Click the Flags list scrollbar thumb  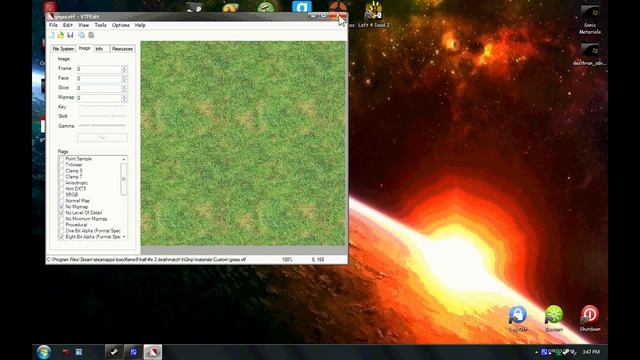tap(124, 179)
